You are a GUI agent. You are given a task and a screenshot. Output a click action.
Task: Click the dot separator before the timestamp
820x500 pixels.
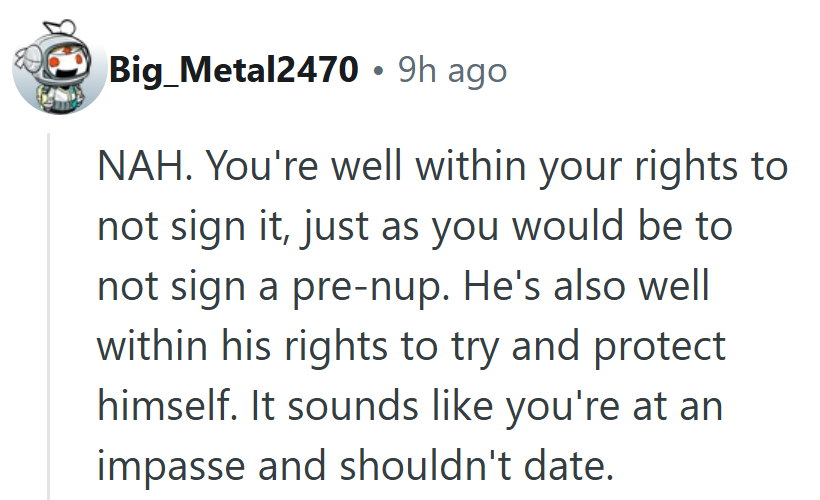tap(377, 71)
